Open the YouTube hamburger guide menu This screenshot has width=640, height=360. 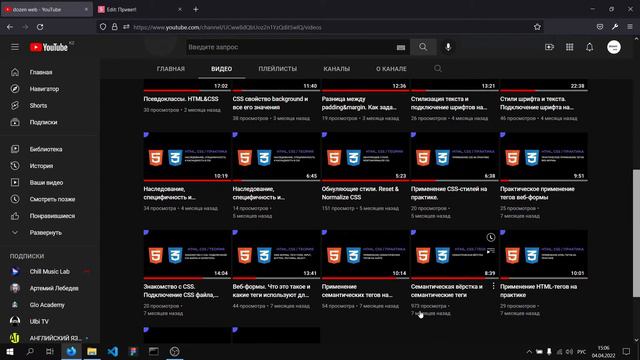pyautogui.click(x=15, y=47)
